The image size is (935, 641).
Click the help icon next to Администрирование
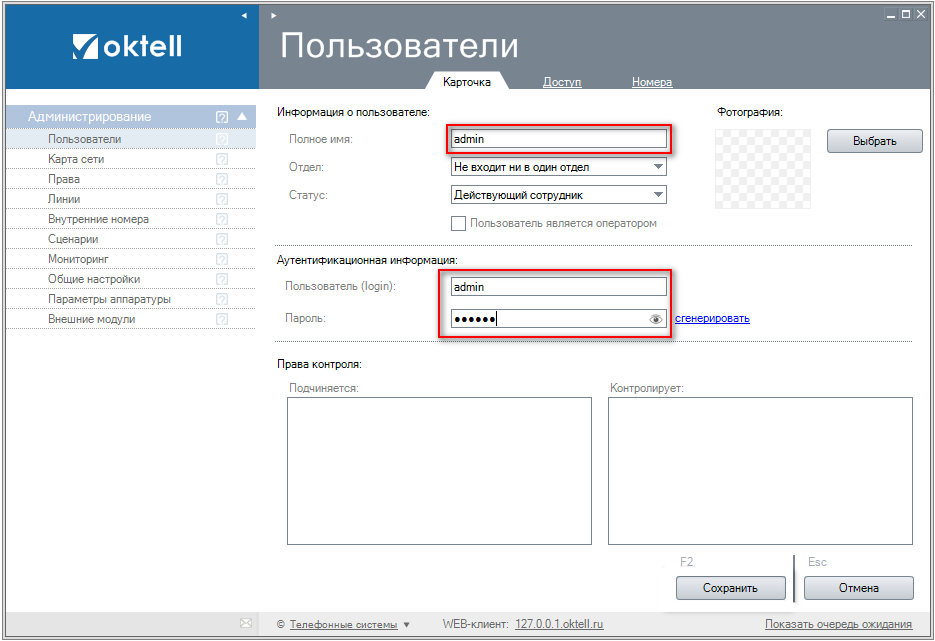(x=222, y=117)
